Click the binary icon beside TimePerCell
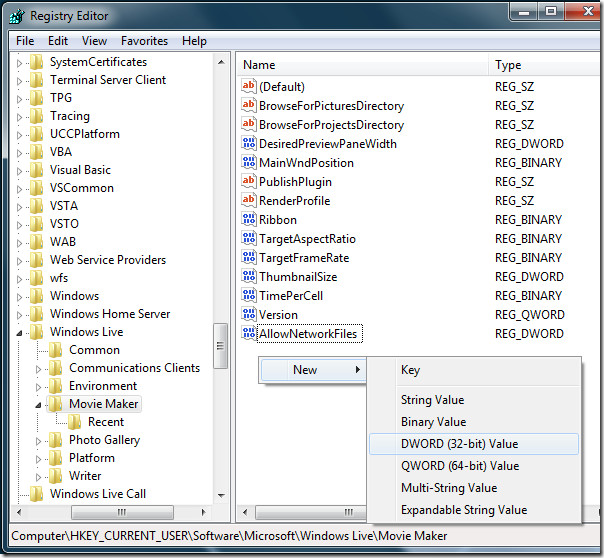604x558 pixels. tap(249, 295)
